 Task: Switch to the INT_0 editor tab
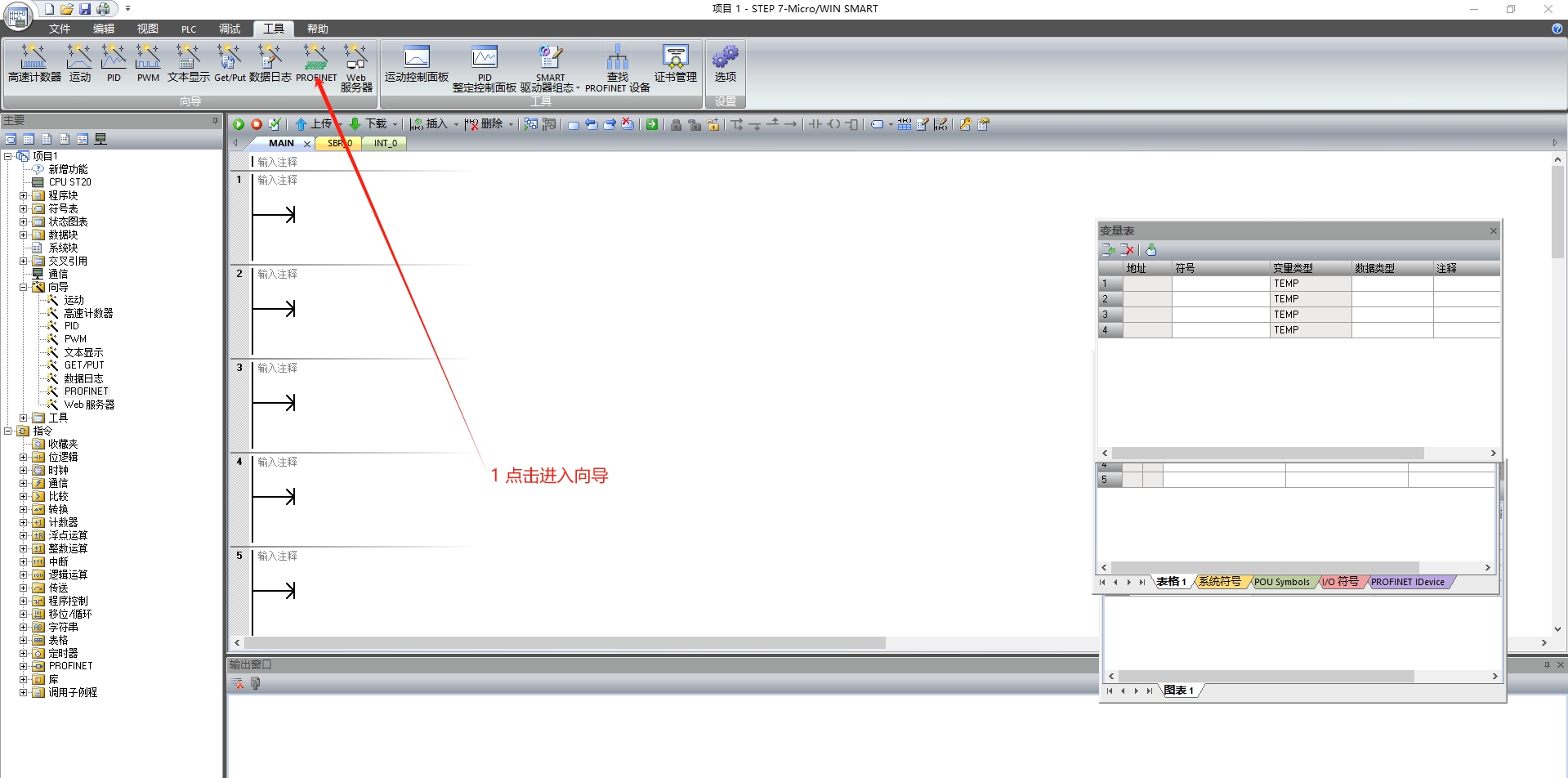385,143
